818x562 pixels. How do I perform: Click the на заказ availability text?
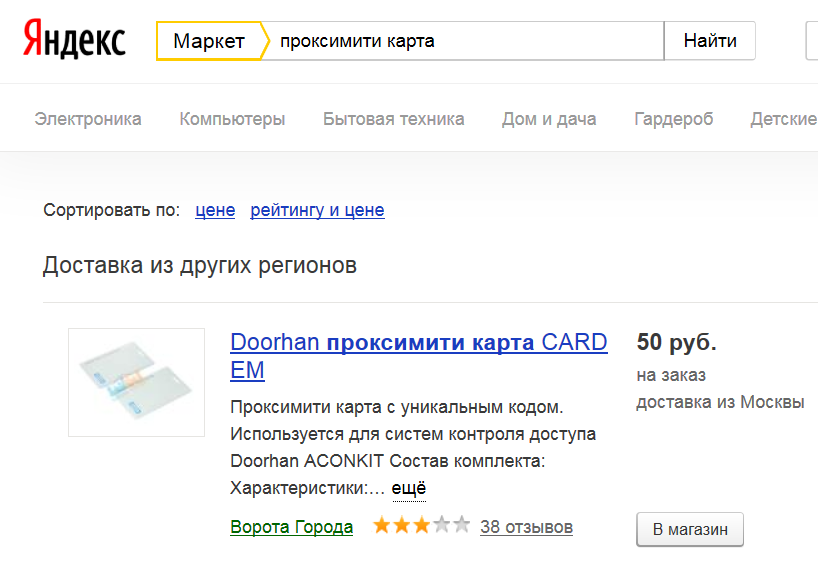click(671, 375)
